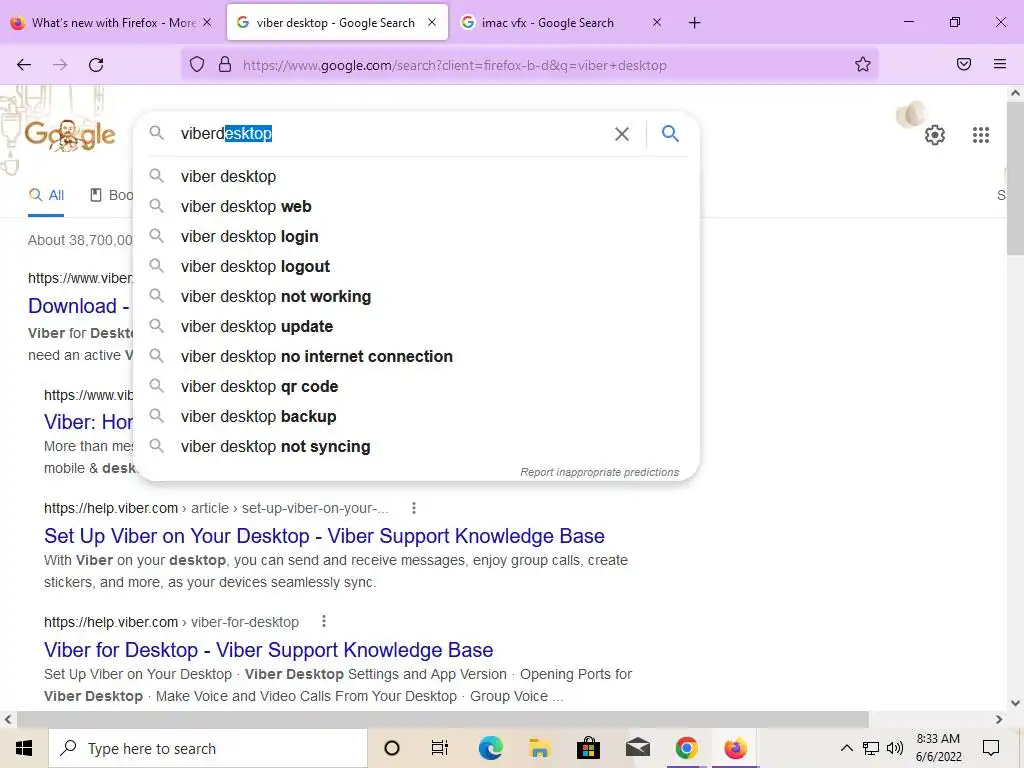Click the Firefox address bar URL

click(455, 65)
